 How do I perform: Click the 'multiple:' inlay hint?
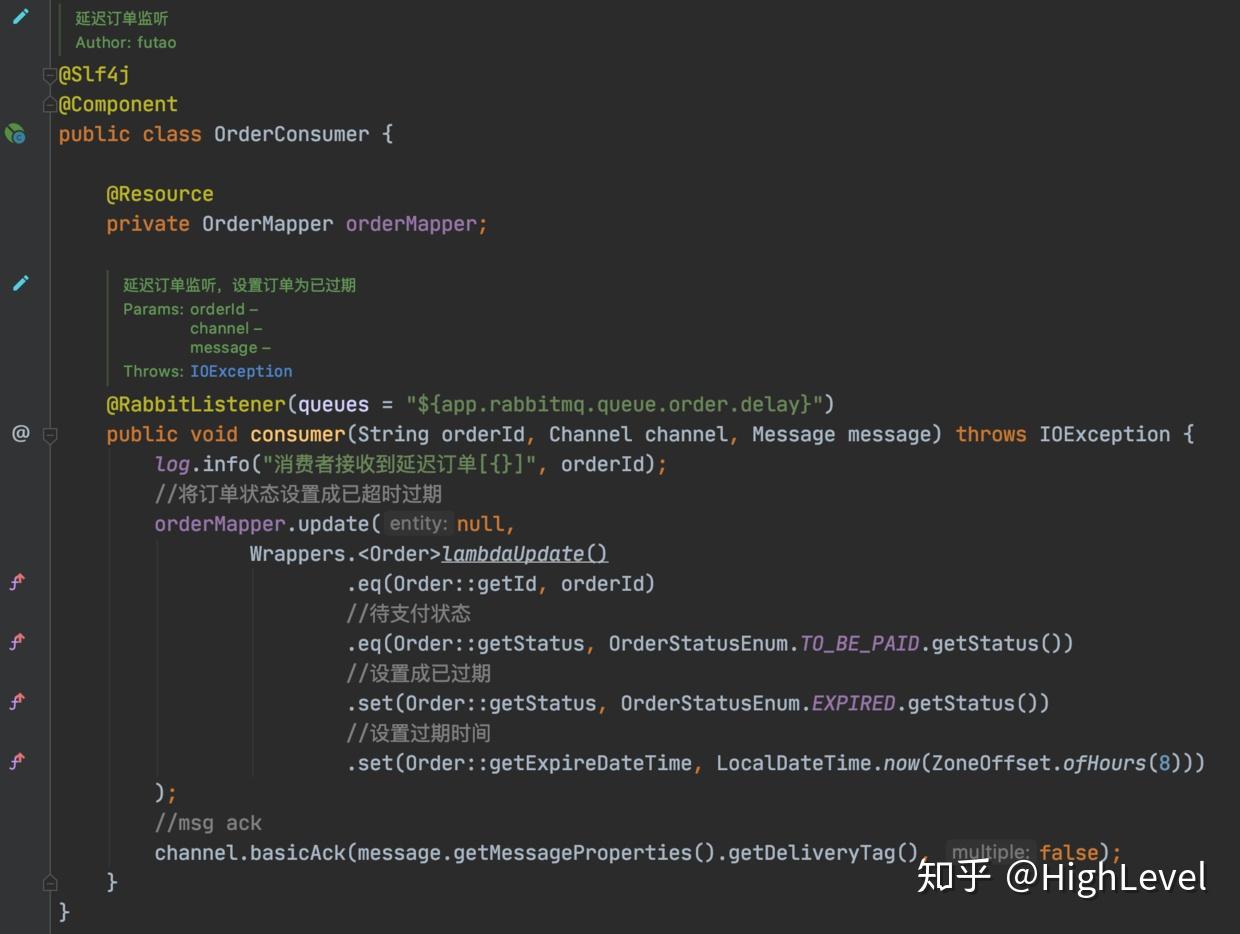point(990,852)
